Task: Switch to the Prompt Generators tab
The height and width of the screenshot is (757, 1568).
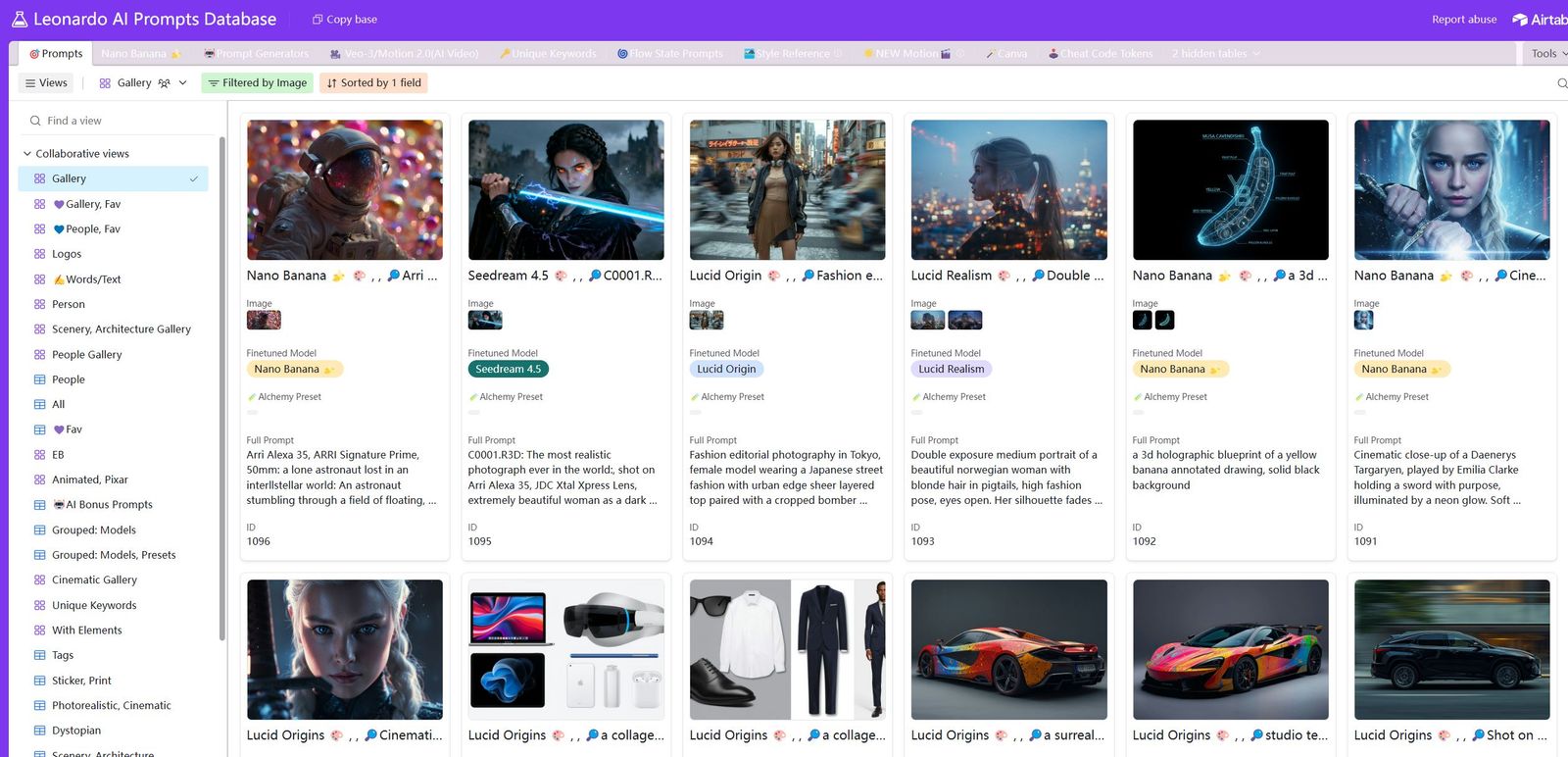Action: (x=257, y=54)
